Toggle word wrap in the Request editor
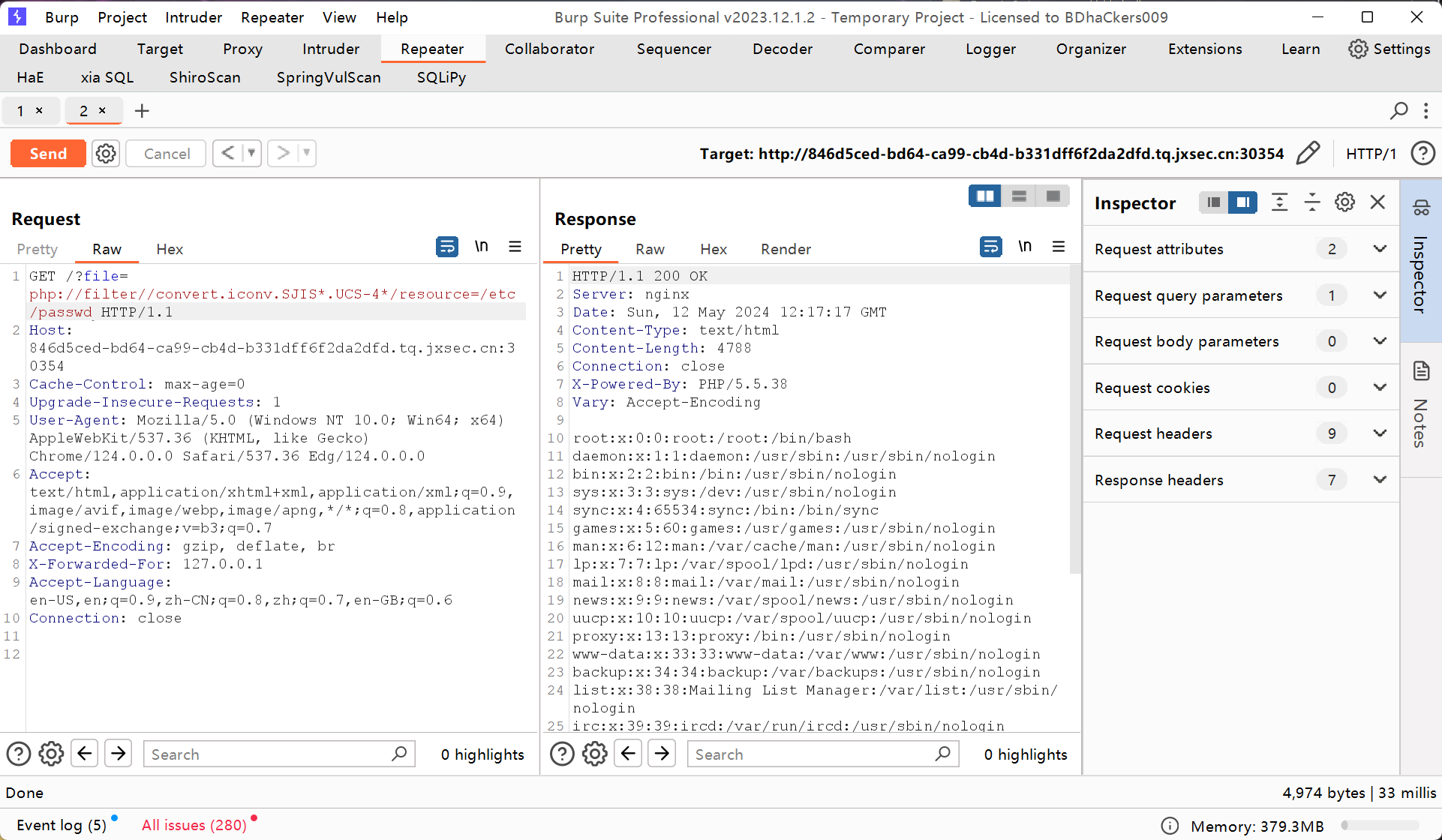Viewport: 1442px width, 840px height. [447, 247]
